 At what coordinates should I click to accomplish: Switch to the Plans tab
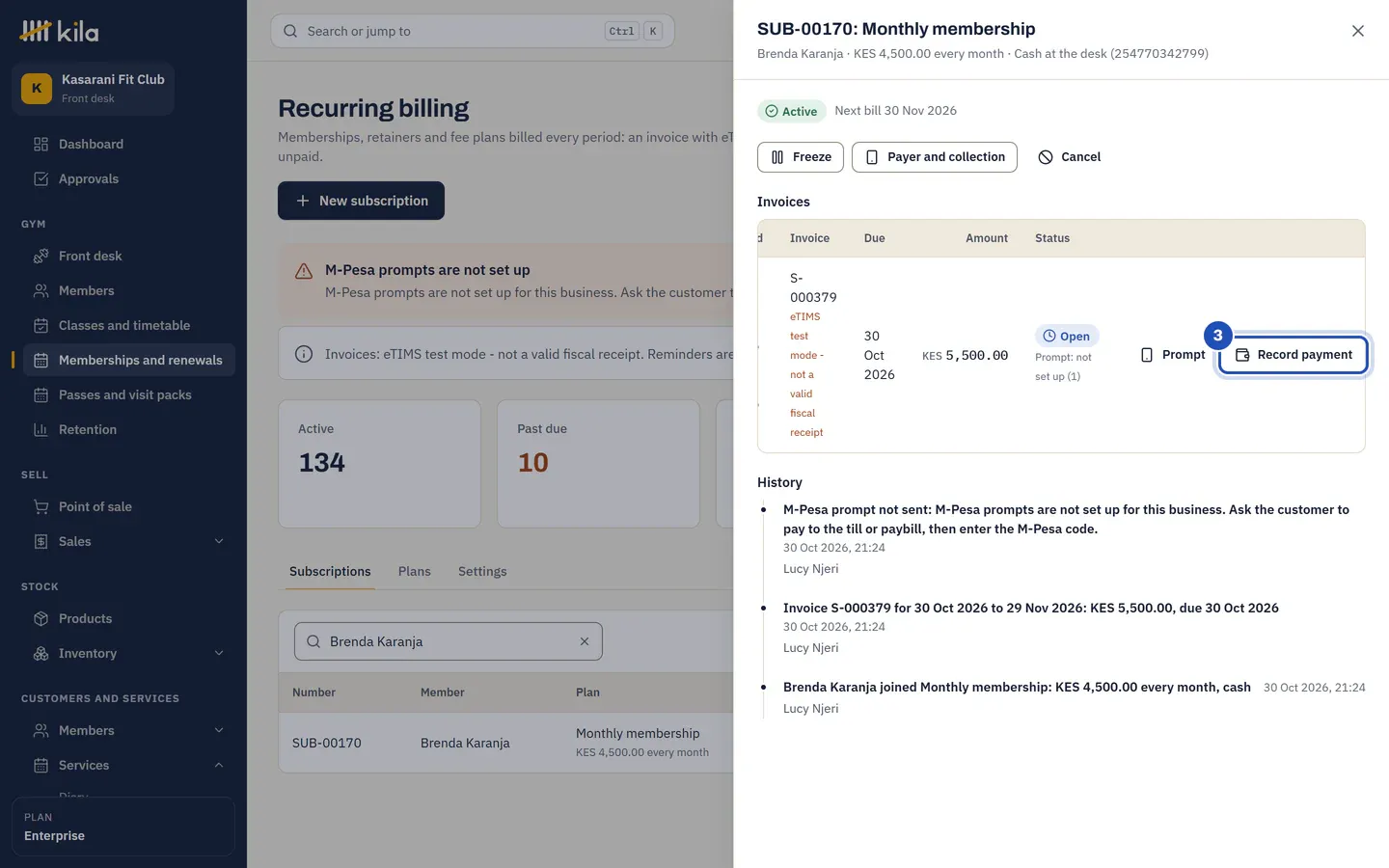[x=415, y=571]
